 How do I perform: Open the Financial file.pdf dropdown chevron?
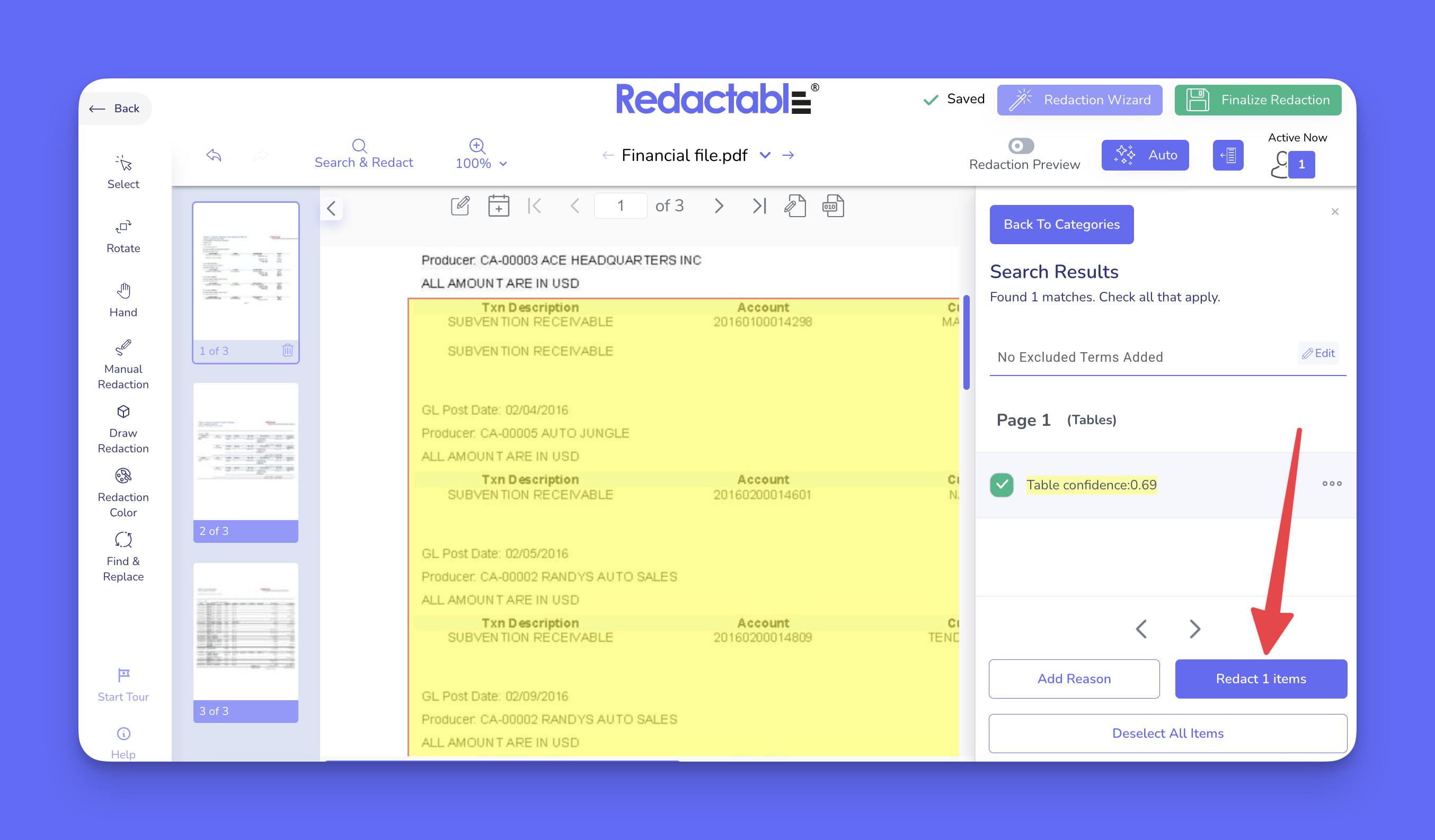point(765,155)
